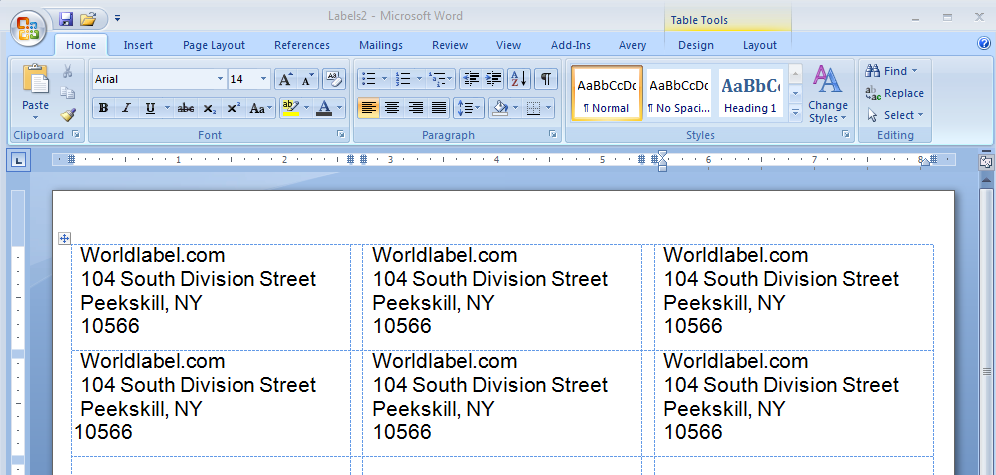Toggle Bold formatting
Viewport: 996px width, 475px height.
104,108
